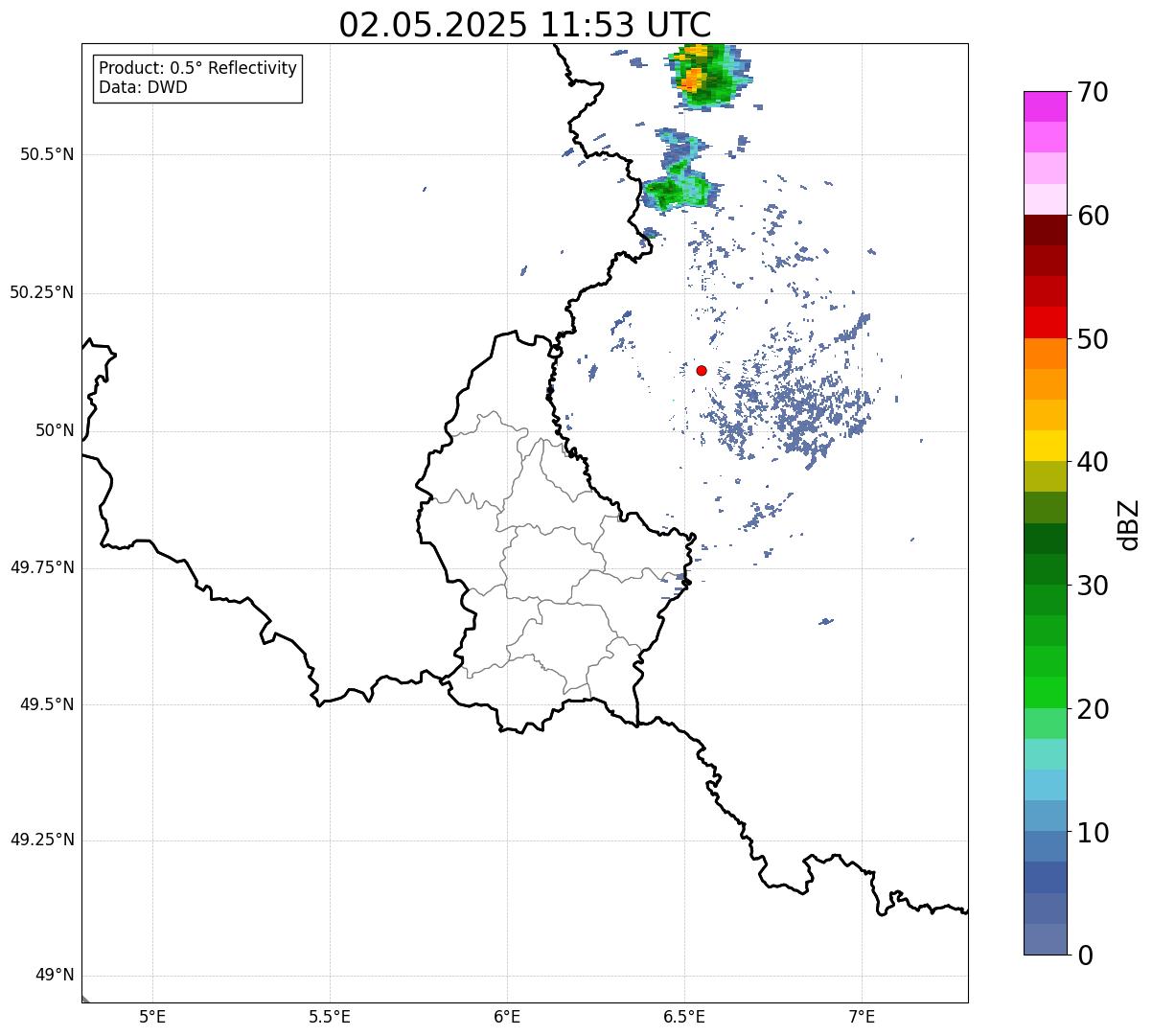Click the 50.25°N latitude label
1152x1036 pixels.
coord(42,292)
